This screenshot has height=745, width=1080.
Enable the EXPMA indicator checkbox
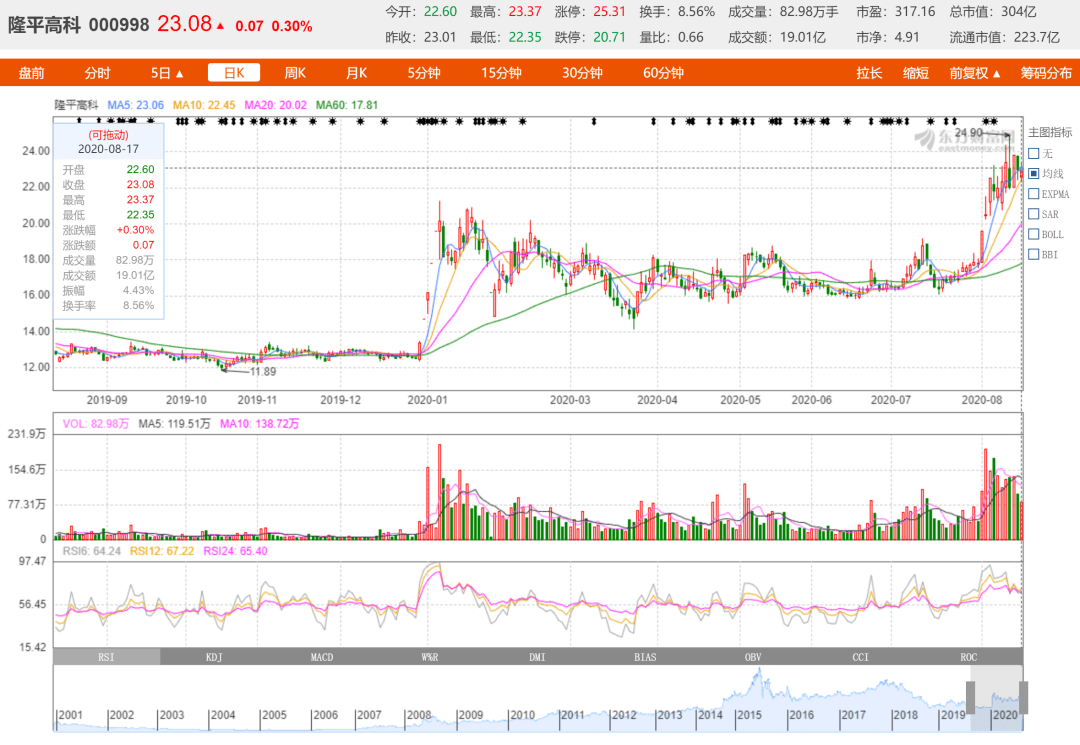pyautogui.click(x=1034, y=194)
